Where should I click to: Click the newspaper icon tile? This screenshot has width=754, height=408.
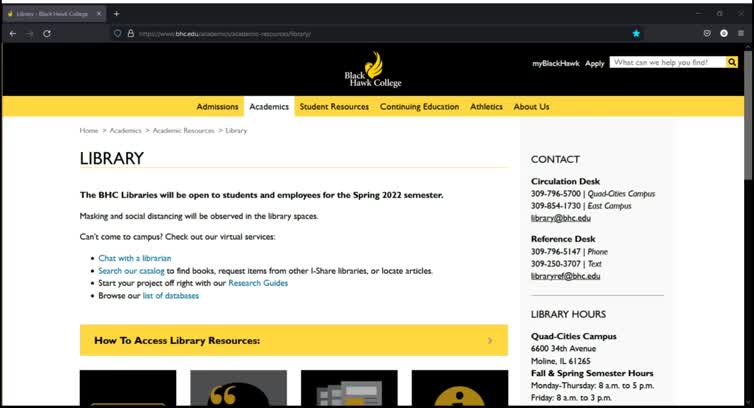(x=349, y=388)
